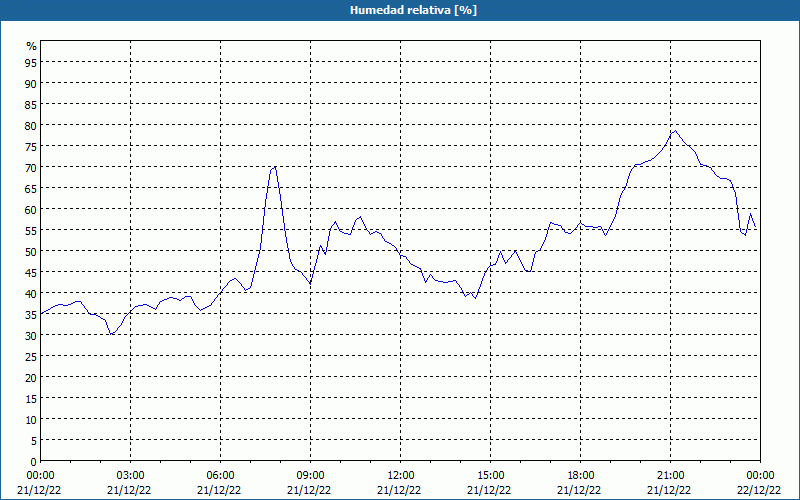
Task: Select the 21/12/22 date under 09:00
Action: 309,490
